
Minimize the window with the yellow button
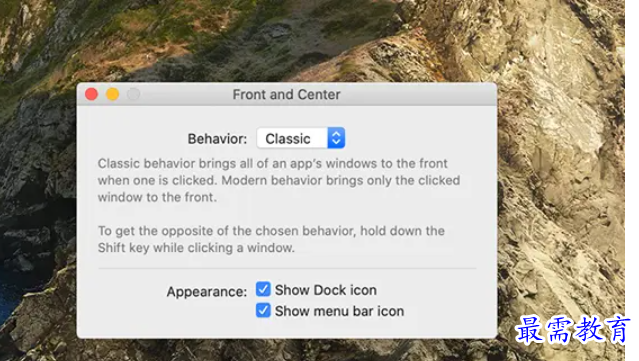click(x=112, y=94)
